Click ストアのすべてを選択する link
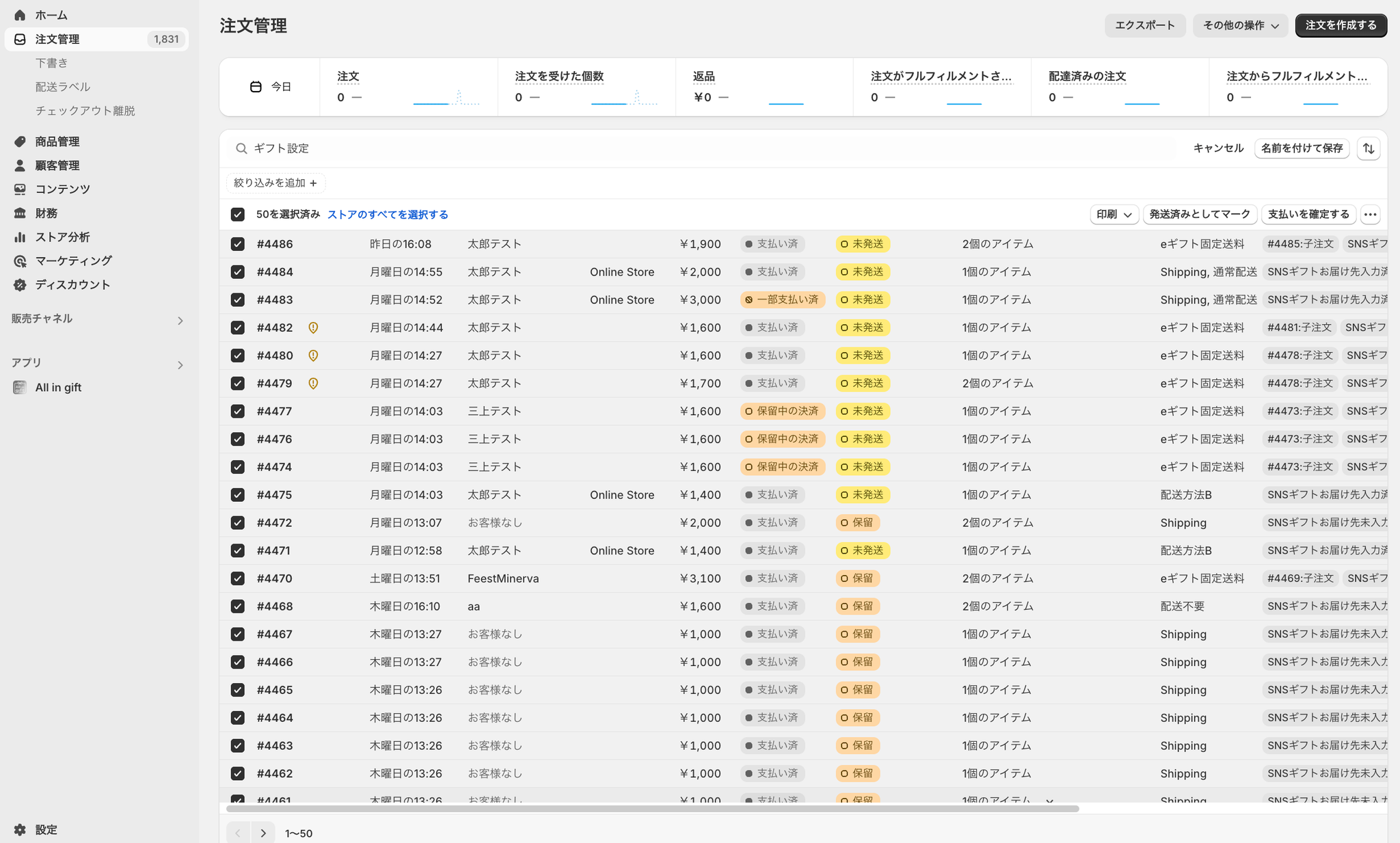 (x=388, y=215)
